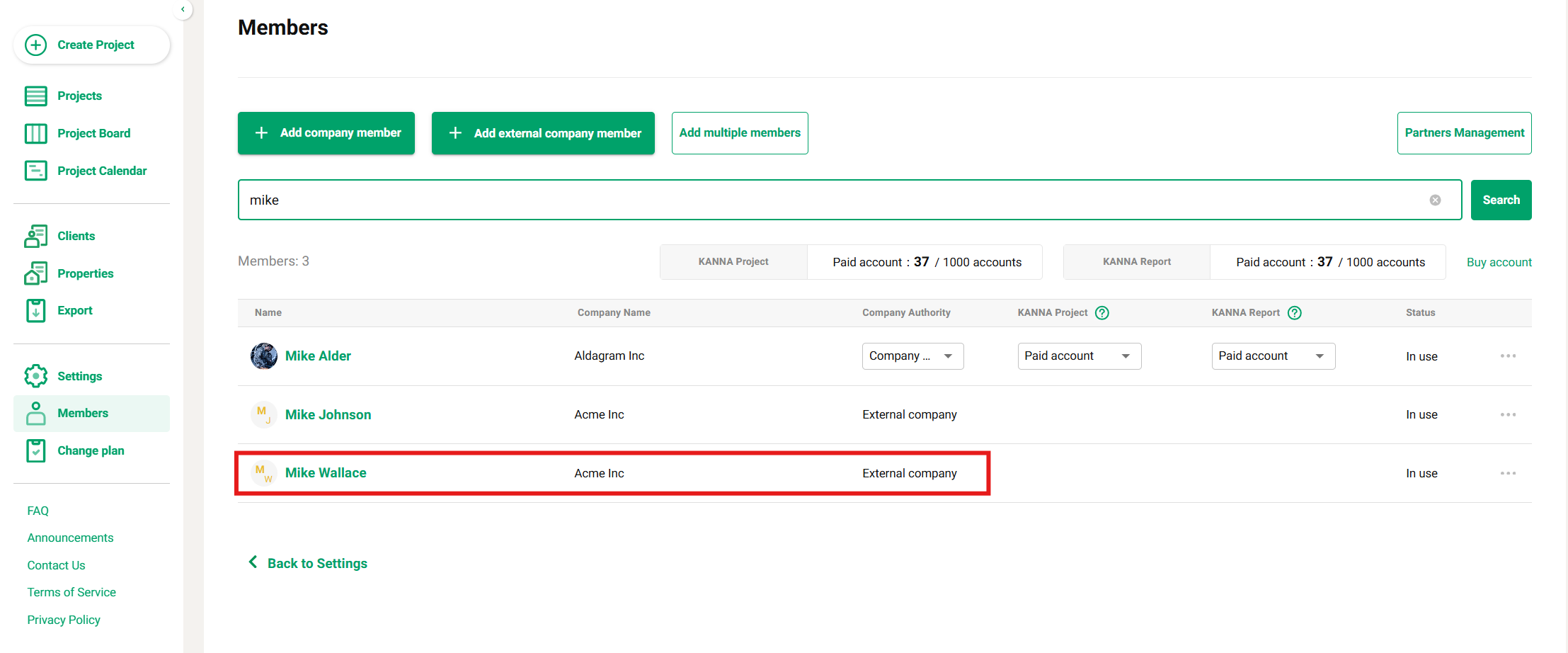The height and width of the screenshot is (653, 1568).
Task: Open the Project Calendar icon
Action: point(35,171)
